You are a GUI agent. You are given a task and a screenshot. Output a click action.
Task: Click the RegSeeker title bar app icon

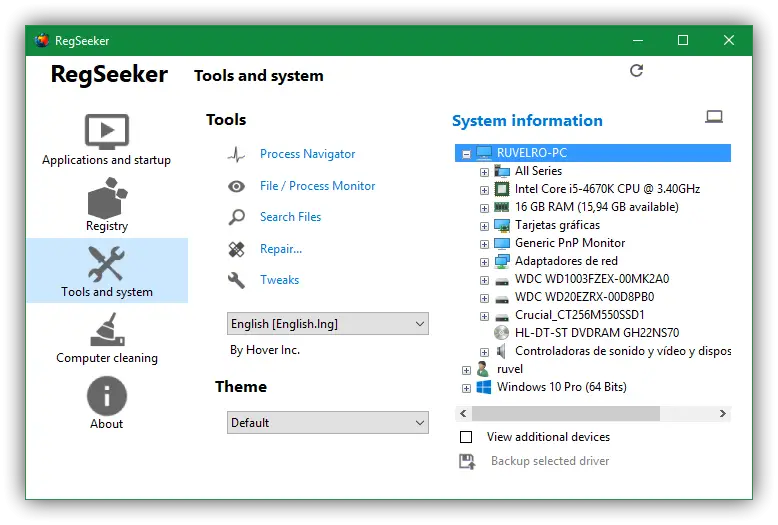(x=42, y=40)
